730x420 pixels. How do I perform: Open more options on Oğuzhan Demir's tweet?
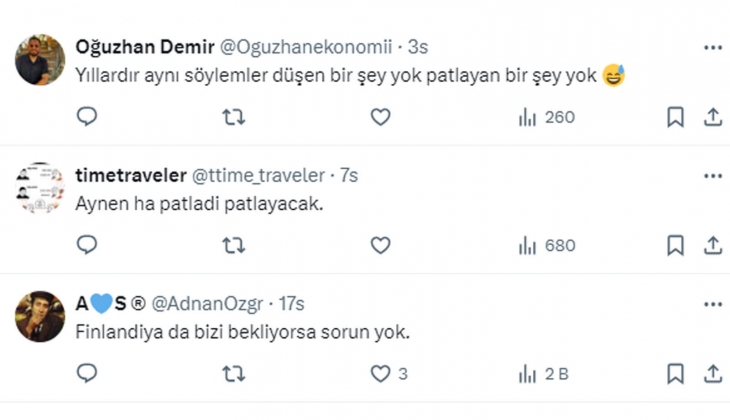(x=712, y=47)
